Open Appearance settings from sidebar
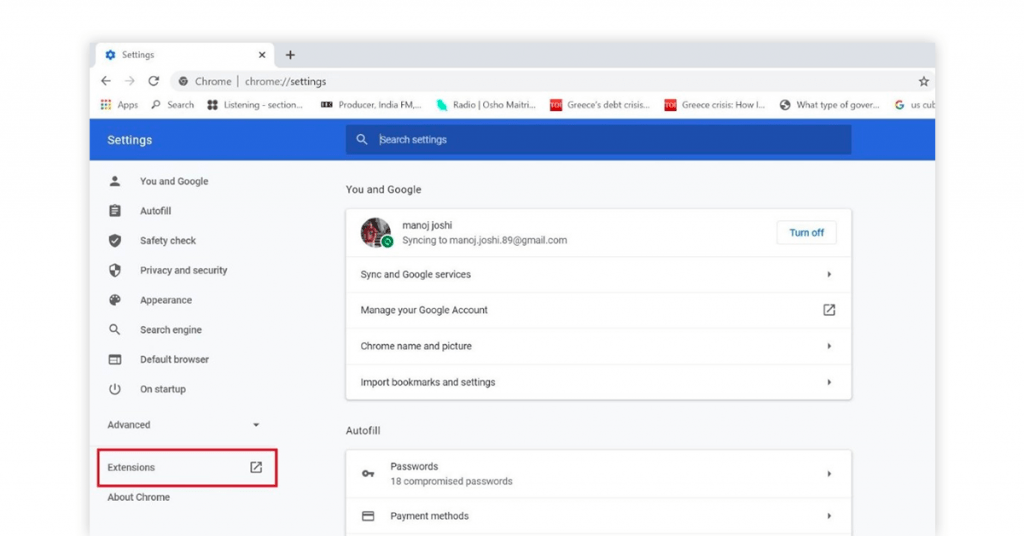 (x=166, y=300)
